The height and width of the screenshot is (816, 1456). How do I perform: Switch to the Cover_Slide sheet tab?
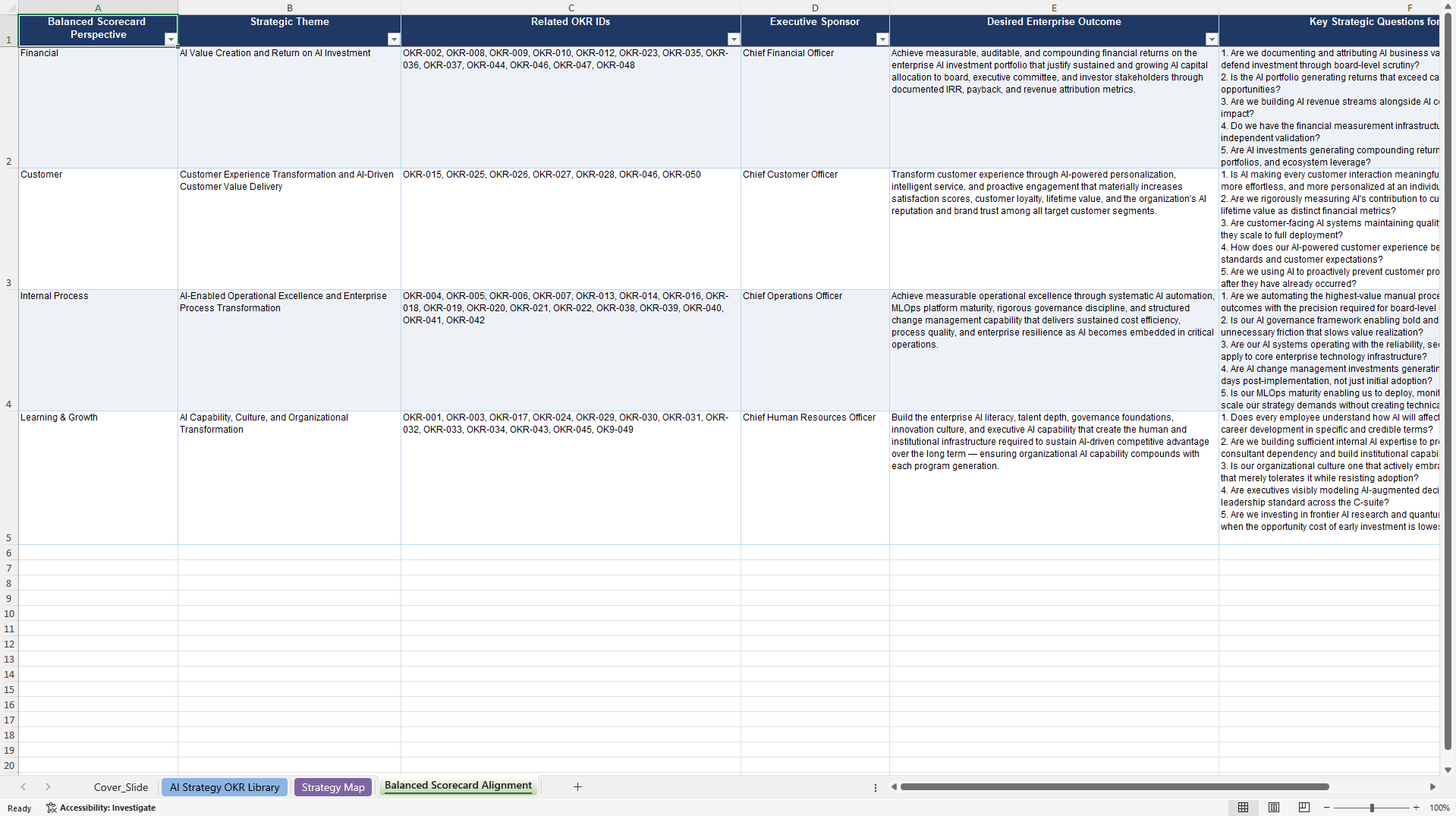pyautogui.click(x=121, y=787)
